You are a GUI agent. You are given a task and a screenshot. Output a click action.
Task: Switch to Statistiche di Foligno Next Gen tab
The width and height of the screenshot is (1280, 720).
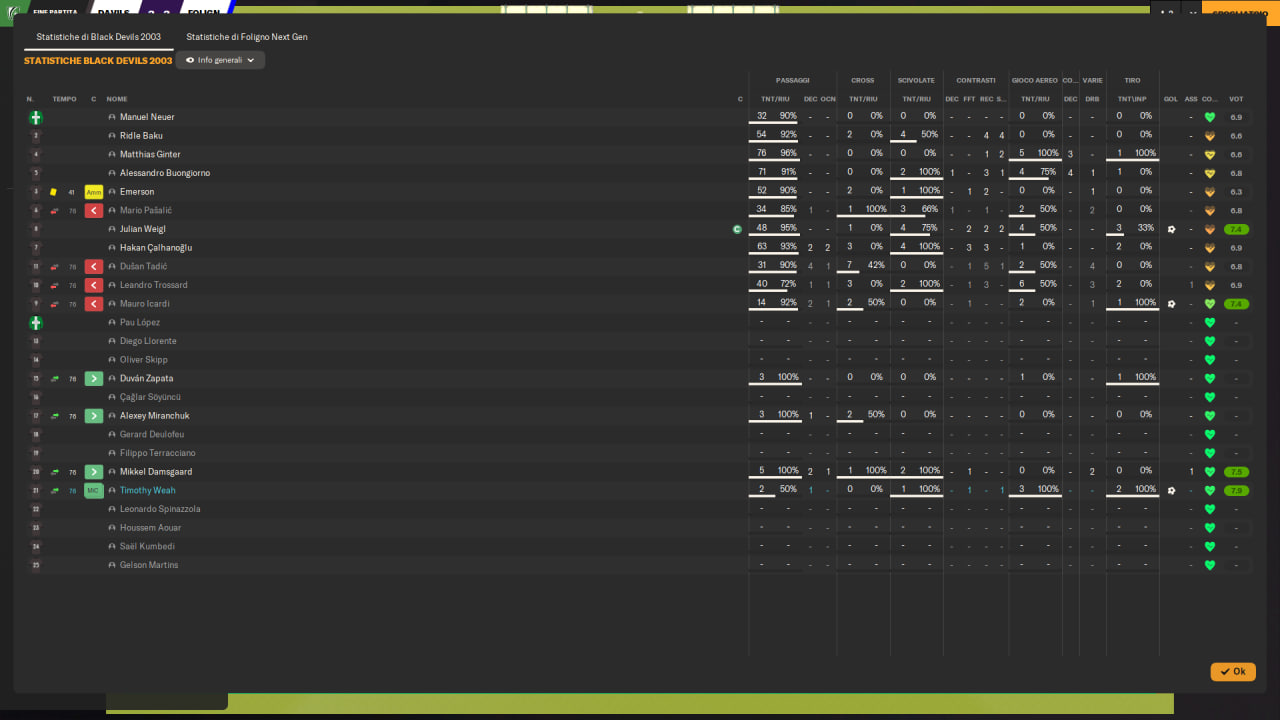click(247, 37)
